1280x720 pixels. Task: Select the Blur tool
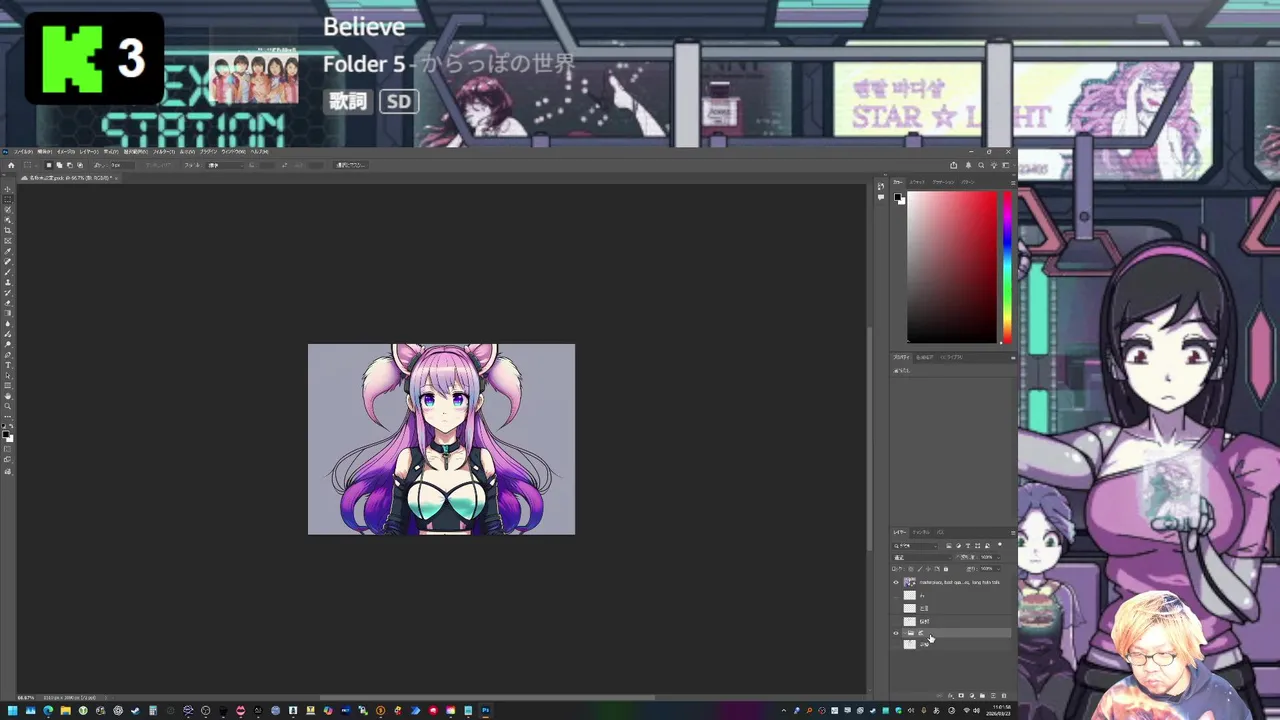[8, 323]
